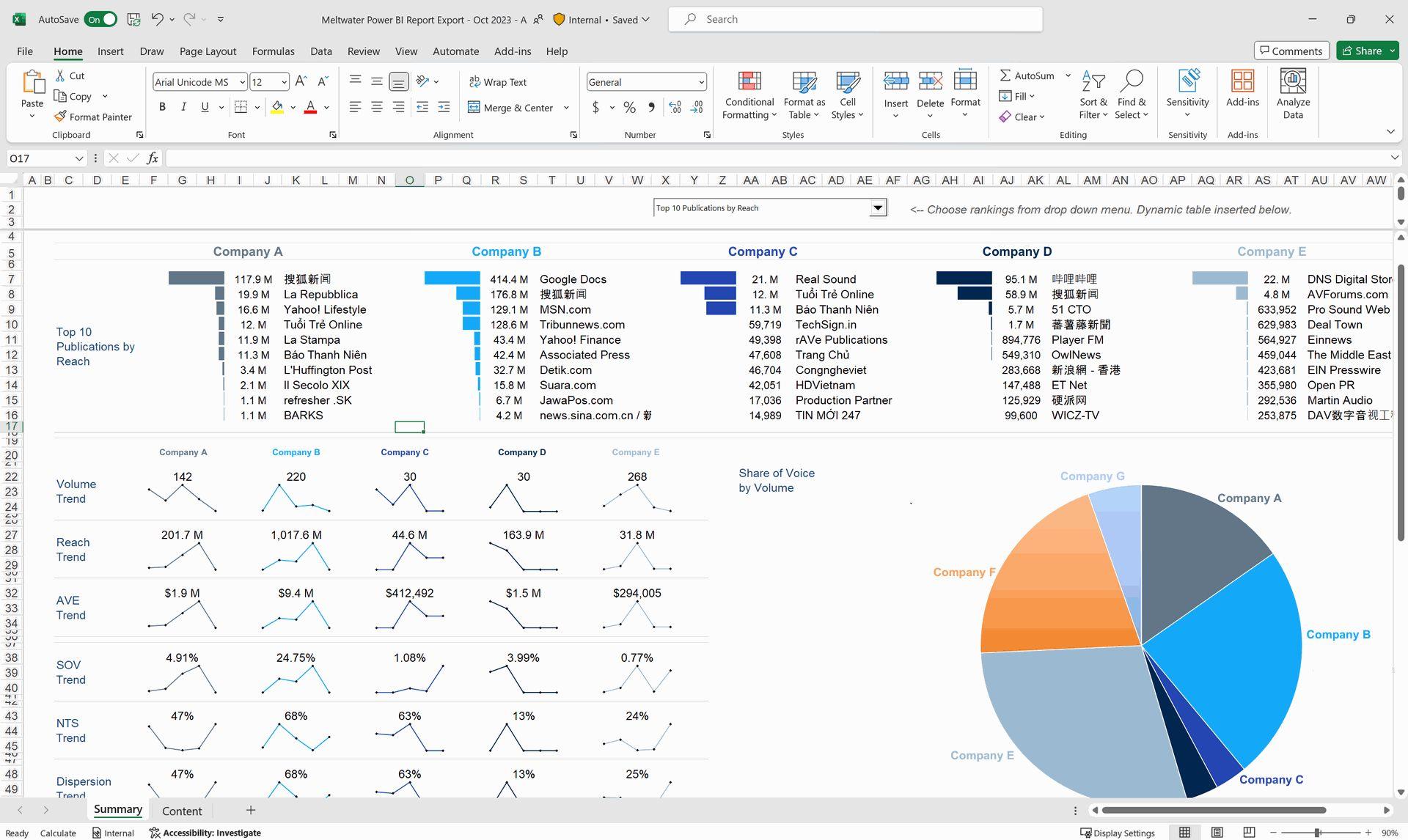This screenshot has width=1408, height=840.
Task: Toggle the AutoSave switch
Action: (100, 20)
